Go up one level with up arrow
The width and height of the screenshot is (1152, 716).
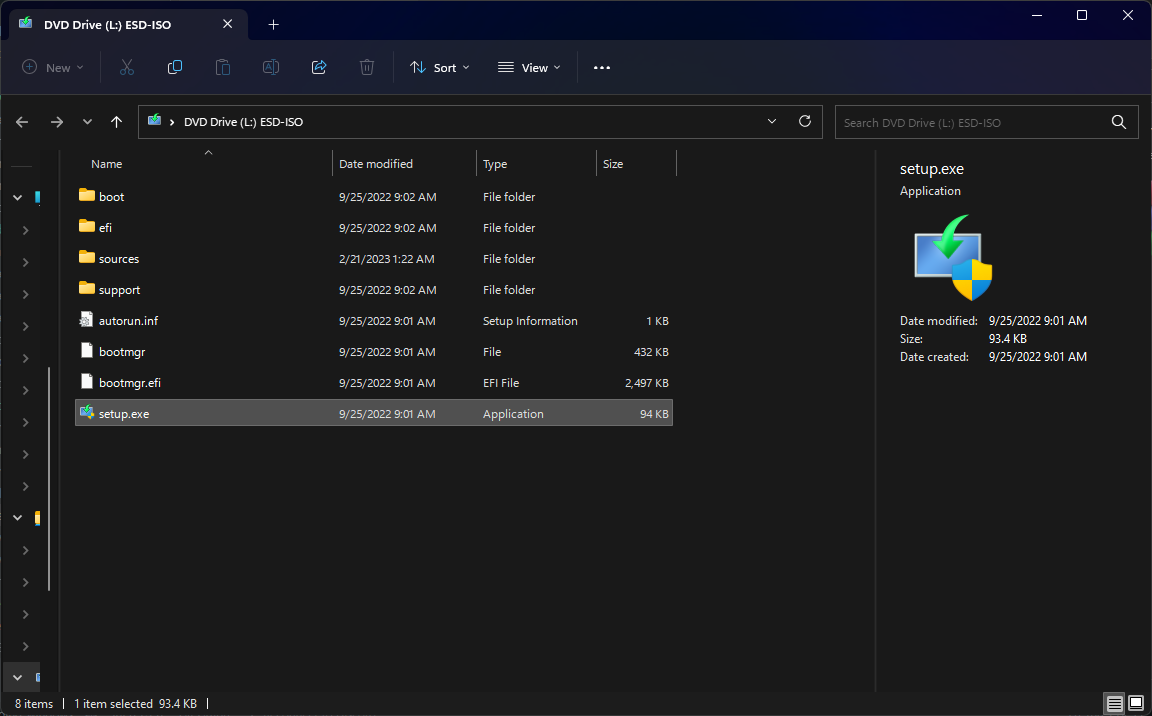tap(116, 122)
